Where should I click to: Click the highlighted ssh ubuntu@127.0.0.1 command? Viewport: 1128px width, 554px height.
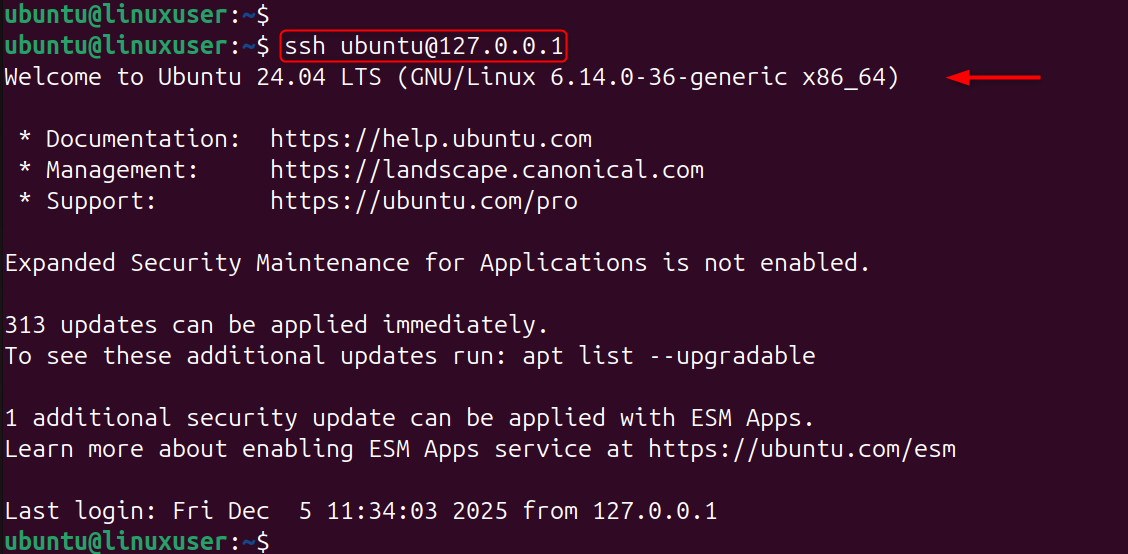point(425,46)
